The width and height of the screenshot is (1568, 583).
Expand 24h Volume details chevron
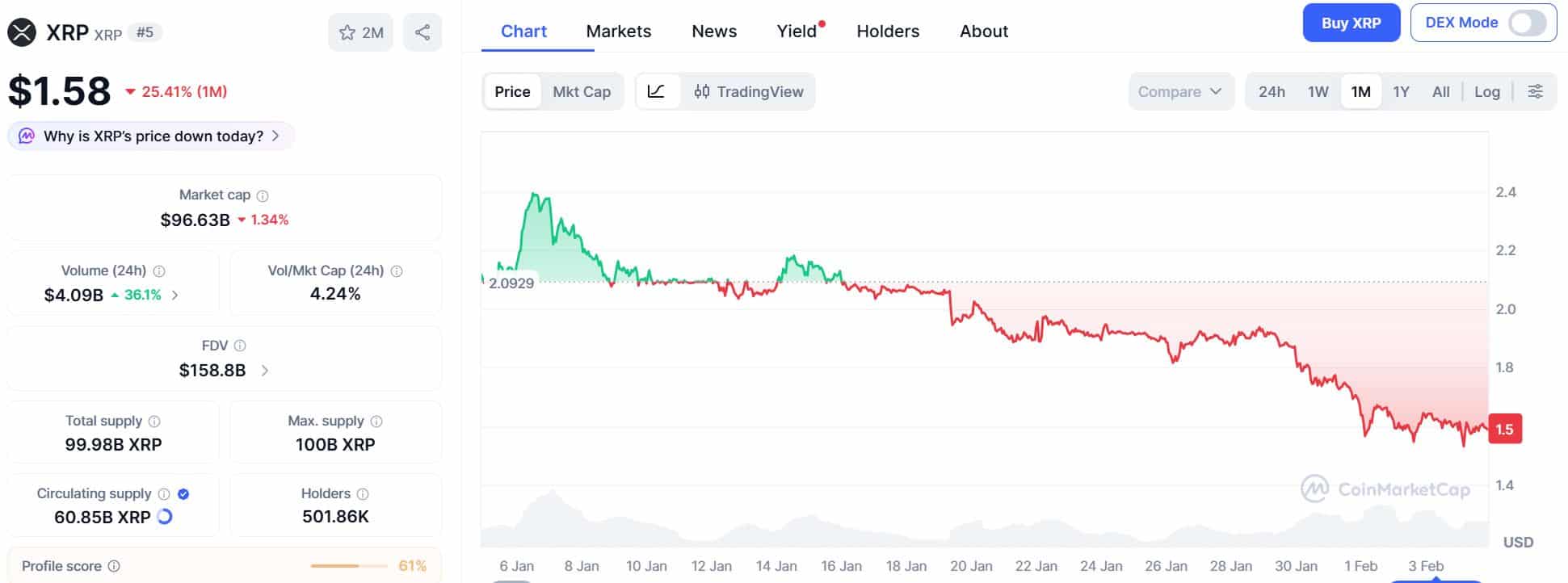click(175, 295)
